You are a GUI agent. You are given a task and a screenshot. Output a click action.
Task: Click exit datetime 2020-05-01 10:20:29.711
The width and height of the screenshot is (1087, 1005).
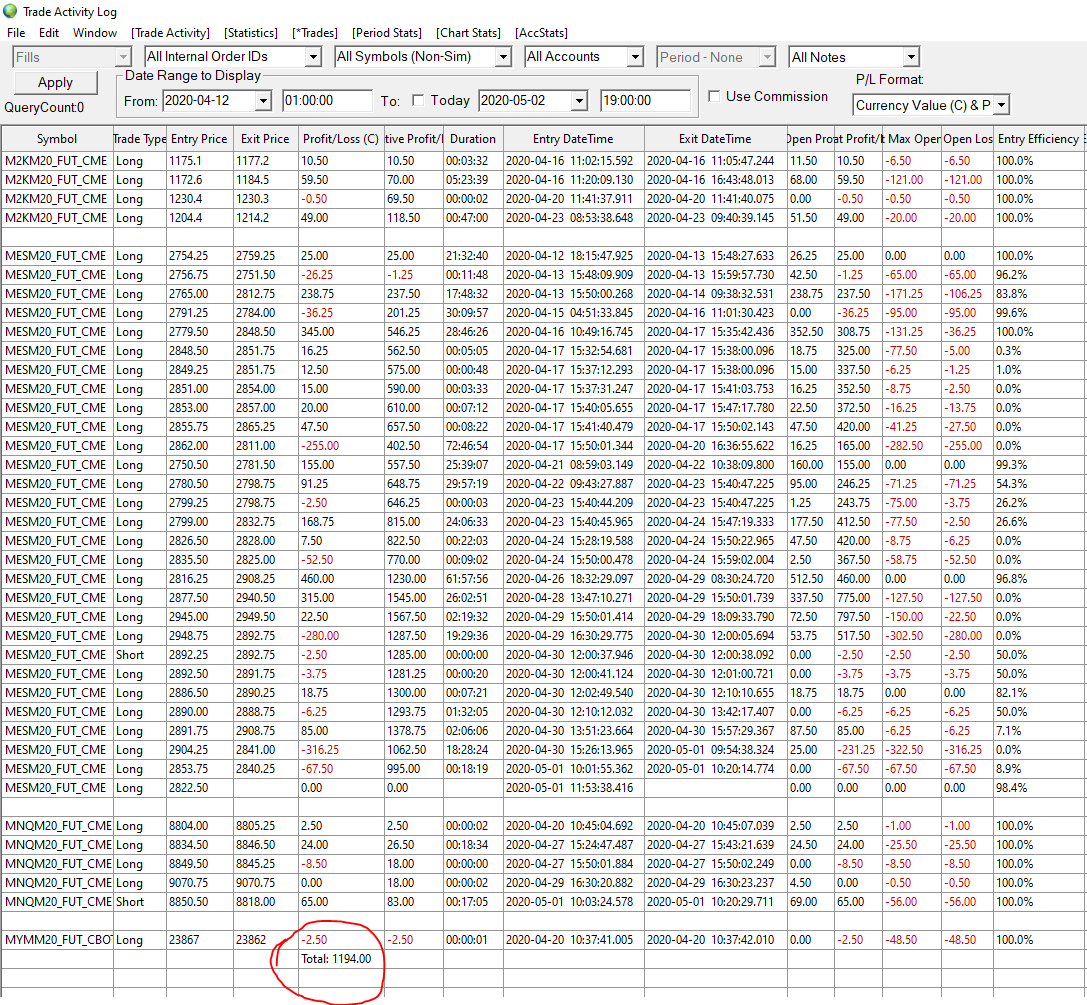[x=715, y=902]
